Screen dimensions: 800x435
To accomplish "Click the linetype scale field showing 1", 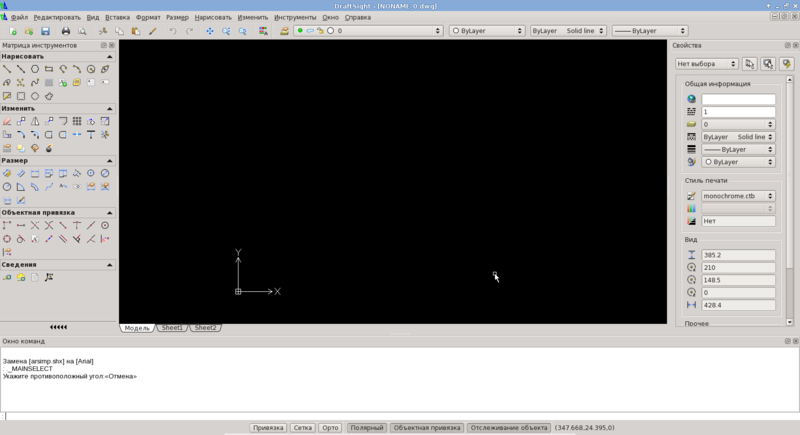I will click(x=738, y=112).
